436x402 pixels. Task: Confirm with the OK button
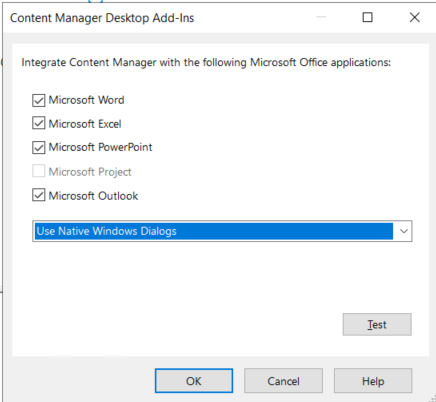[x=194, y=381]
